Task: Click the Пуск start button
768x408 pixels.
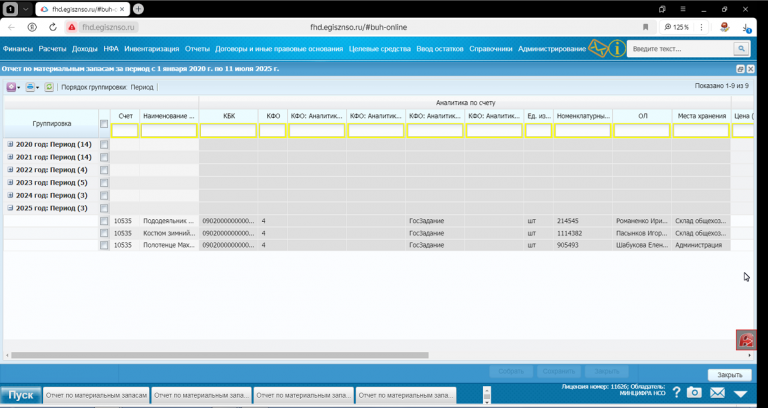Action: pos(21,395)
